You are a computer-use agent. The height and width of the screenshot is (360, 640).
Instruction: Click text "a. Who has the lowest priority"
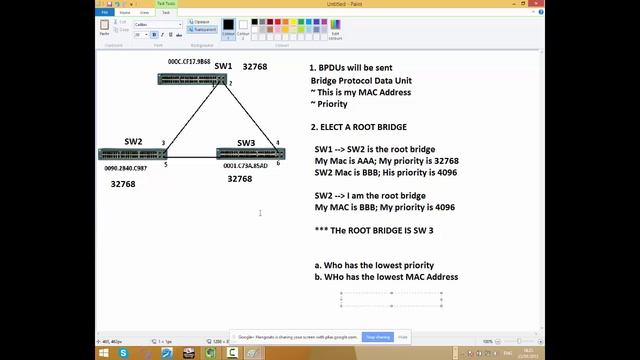click(x=374, y=265)
